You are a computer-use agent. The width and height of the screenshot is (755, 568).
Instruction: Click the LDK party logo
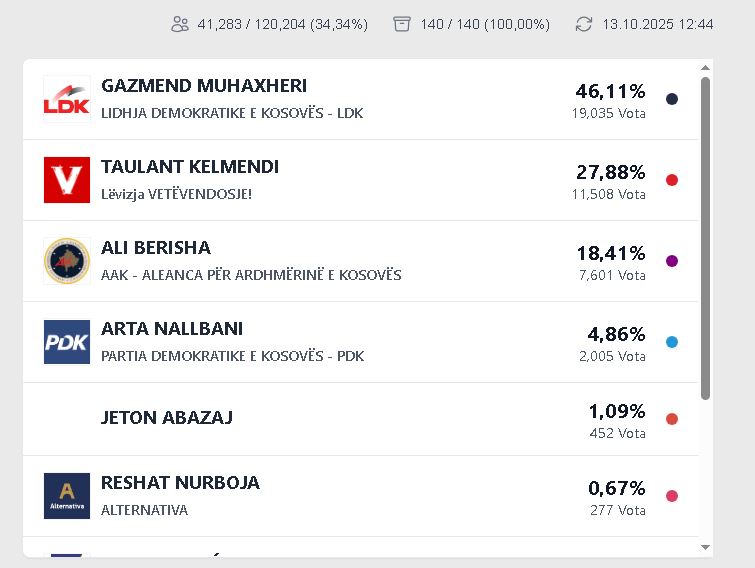click(x=67, y=99)
